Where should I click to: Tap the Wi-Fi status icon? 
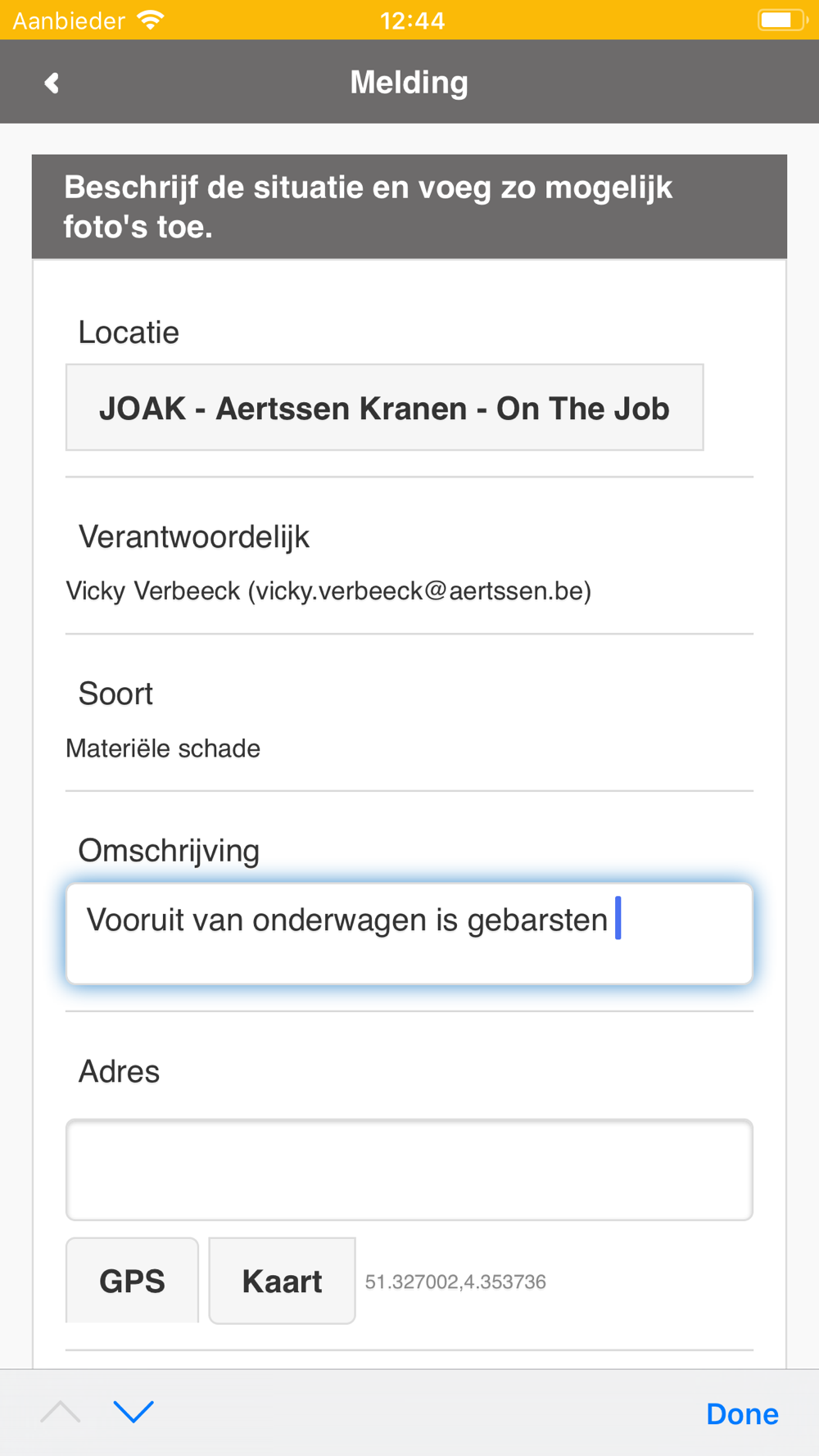coord(151,20)
